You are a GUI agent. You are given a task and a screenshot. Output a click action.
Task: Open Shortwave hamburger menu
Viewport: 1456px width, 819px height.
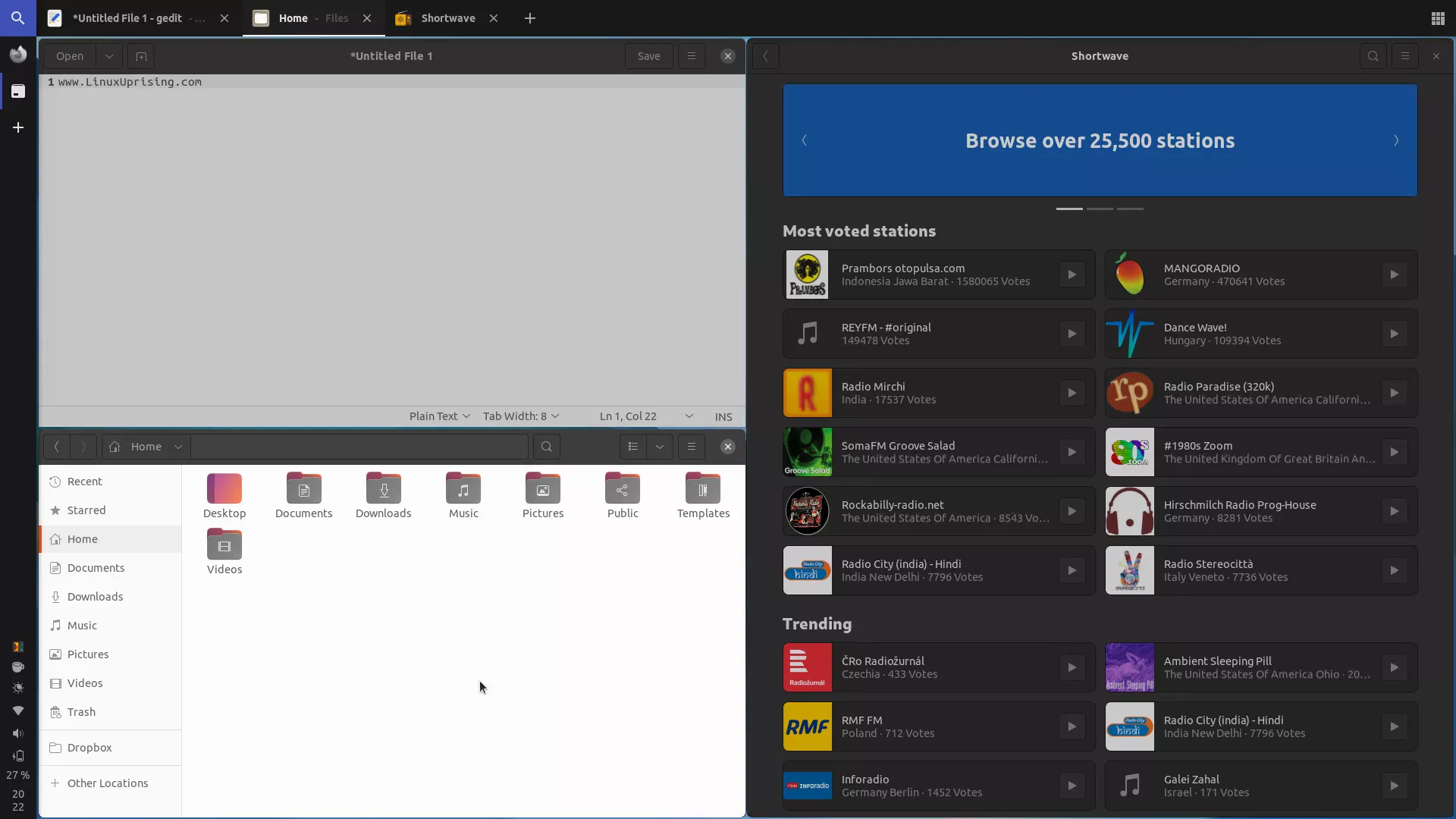click(x=1404, y=56)
